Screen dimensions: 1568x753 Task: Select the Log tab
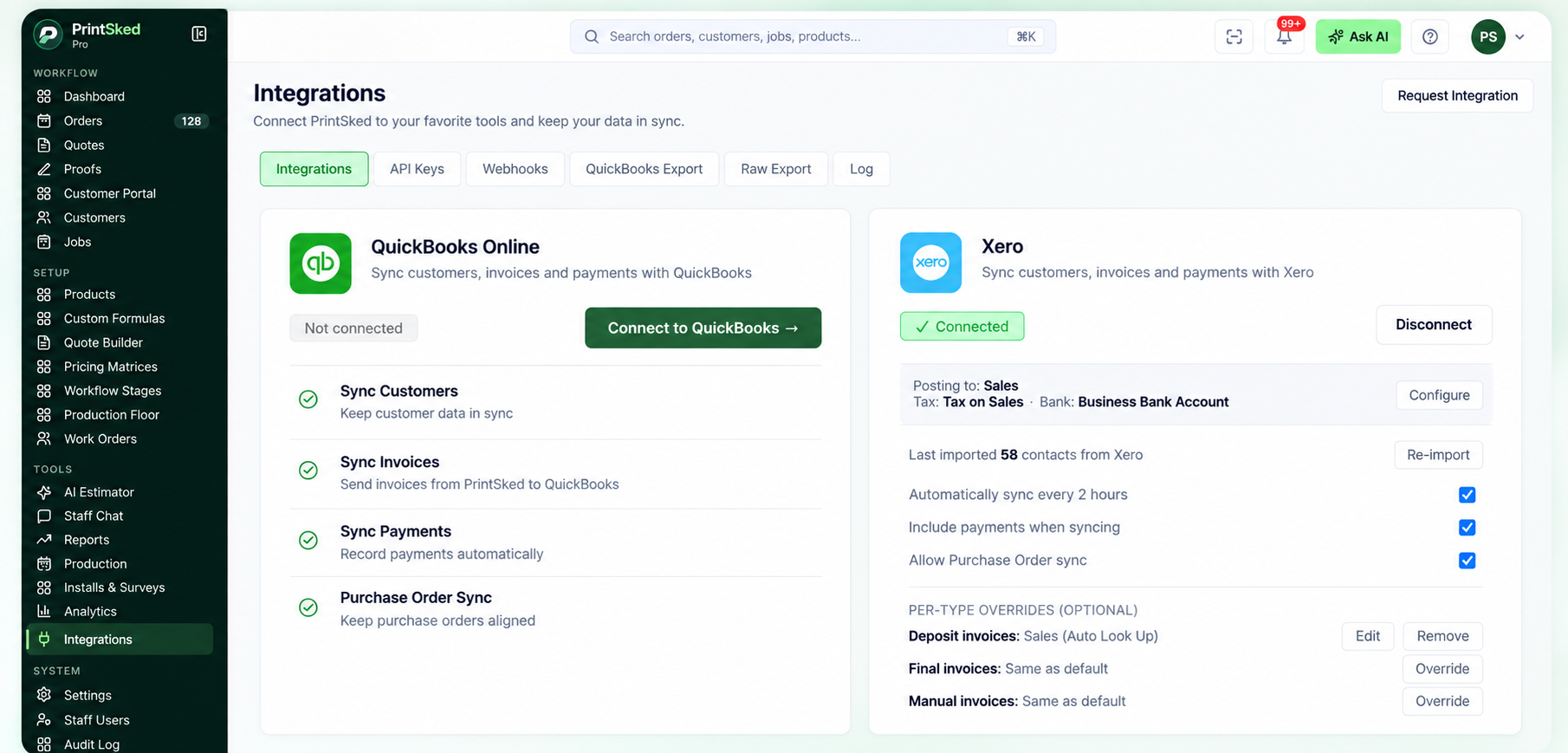[x=861, y=169]
